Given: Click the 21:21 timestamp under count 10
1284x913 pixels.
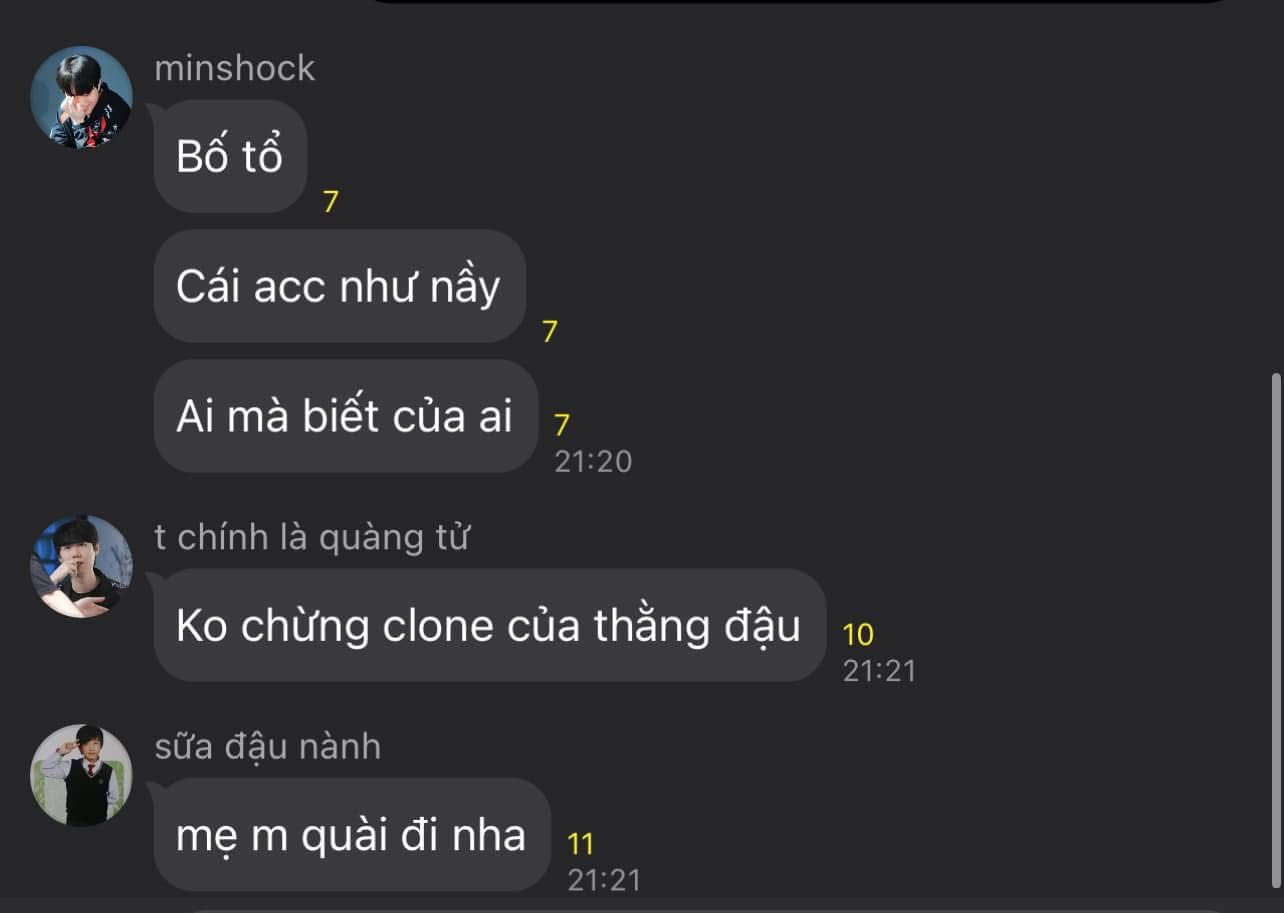Looking at the screenshot, I should pyautogui.click(x=880, y=670).
